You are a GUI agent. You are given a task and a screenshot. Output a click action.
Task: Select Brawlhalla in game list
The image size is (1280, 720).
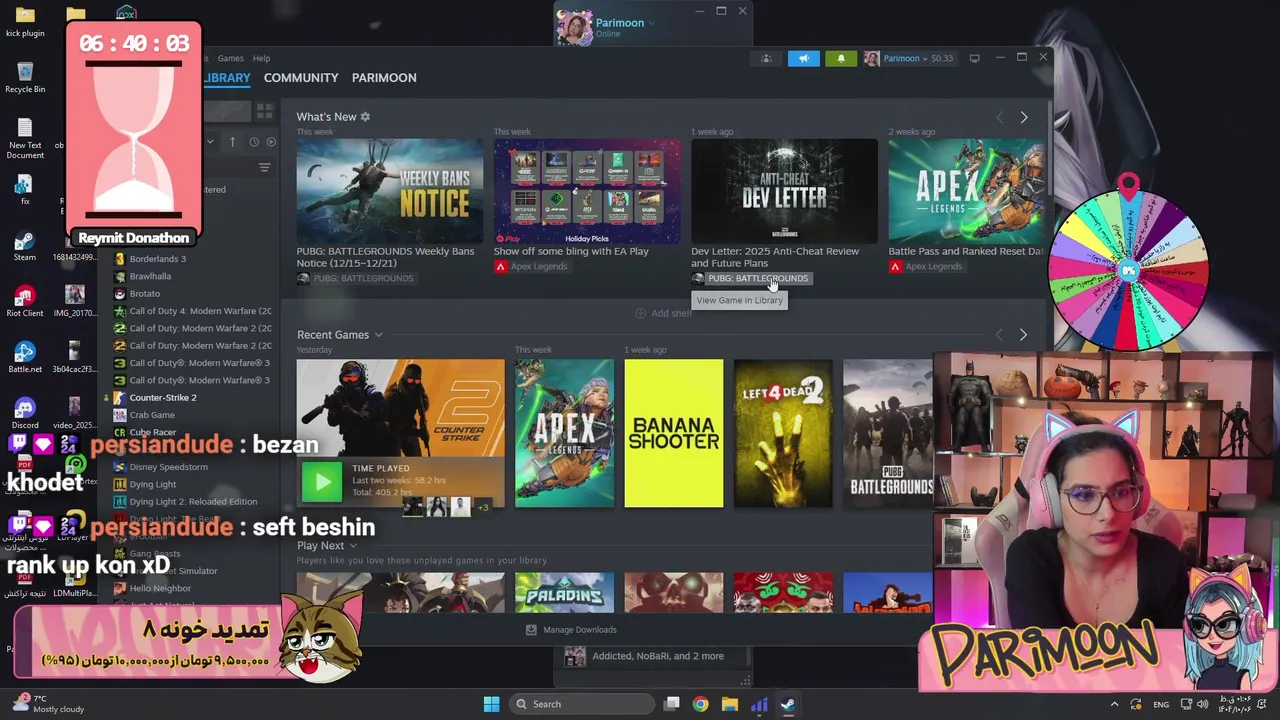point(150,276)
